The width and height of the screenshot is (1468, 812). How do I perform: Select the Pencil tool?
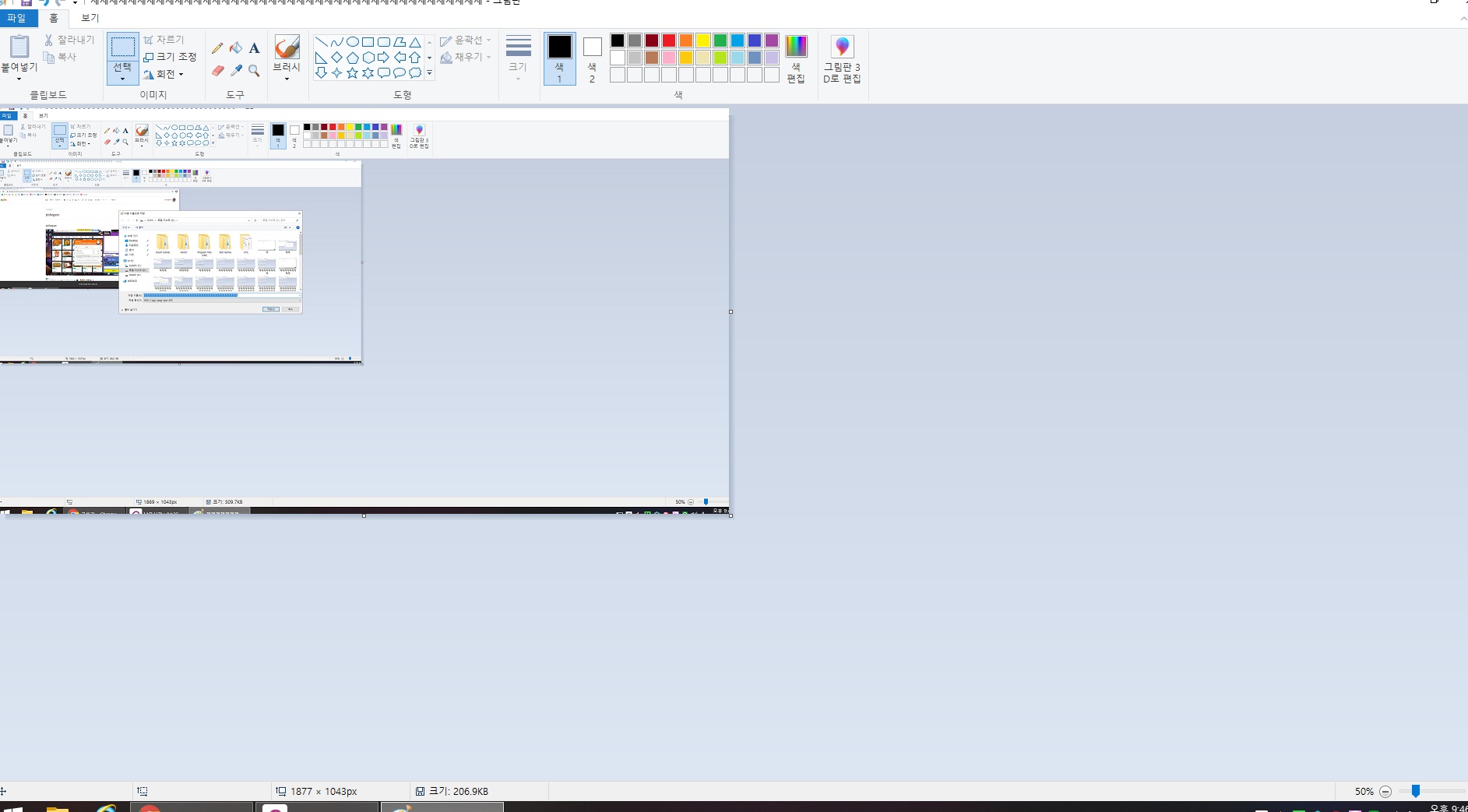coord(217,48)
